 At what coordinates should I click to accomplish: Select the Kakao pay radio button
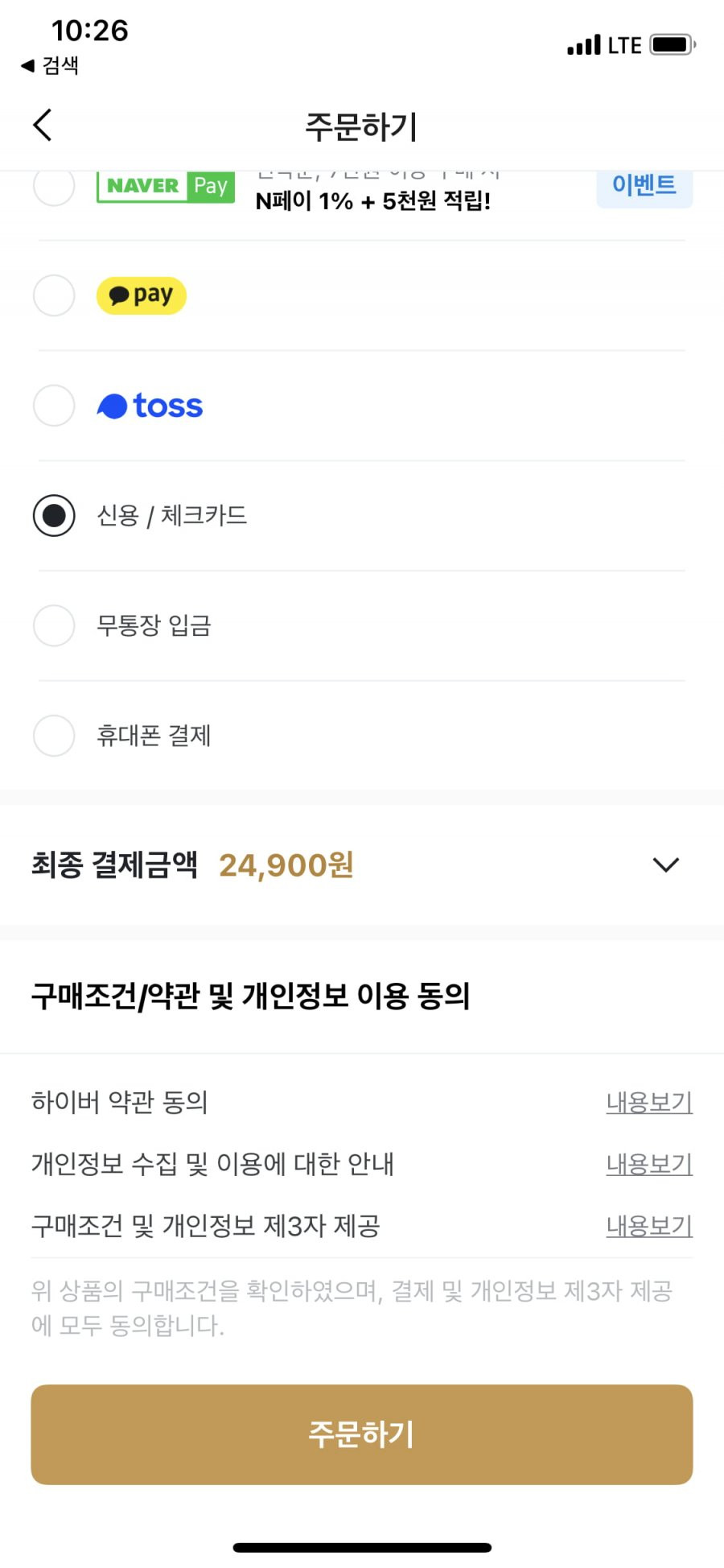[x=54, y=295]
